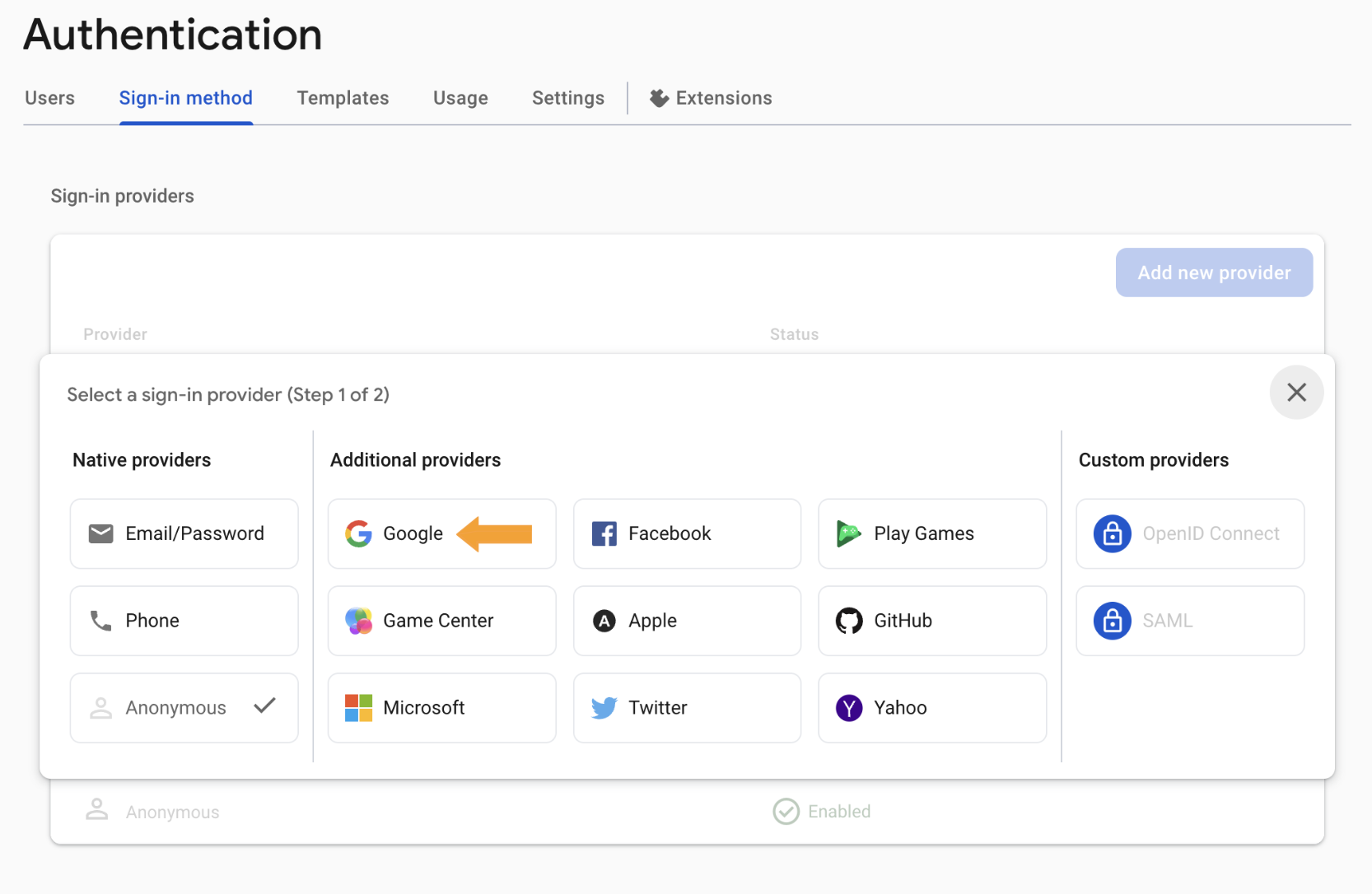The width and height of the screenshot is (1372, 894).
Task: Click the Custom providers heading
Action: coord(1154,460)
